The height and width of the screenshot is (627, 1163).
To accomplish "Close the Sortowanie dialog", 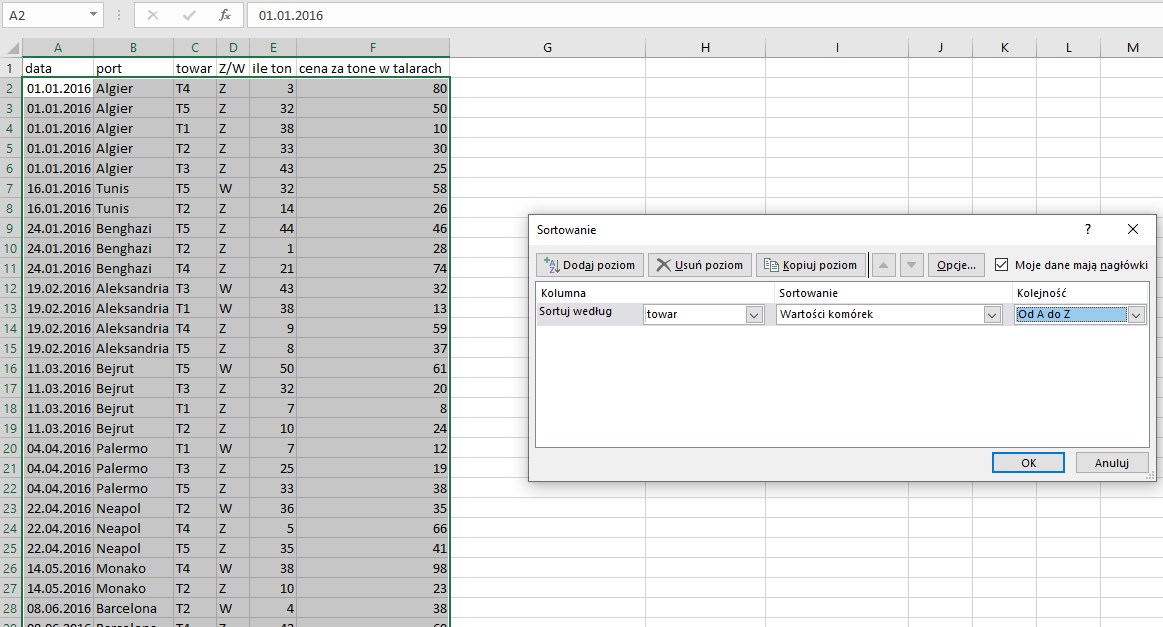I will pyautogui.click(x=1133, y=229).
